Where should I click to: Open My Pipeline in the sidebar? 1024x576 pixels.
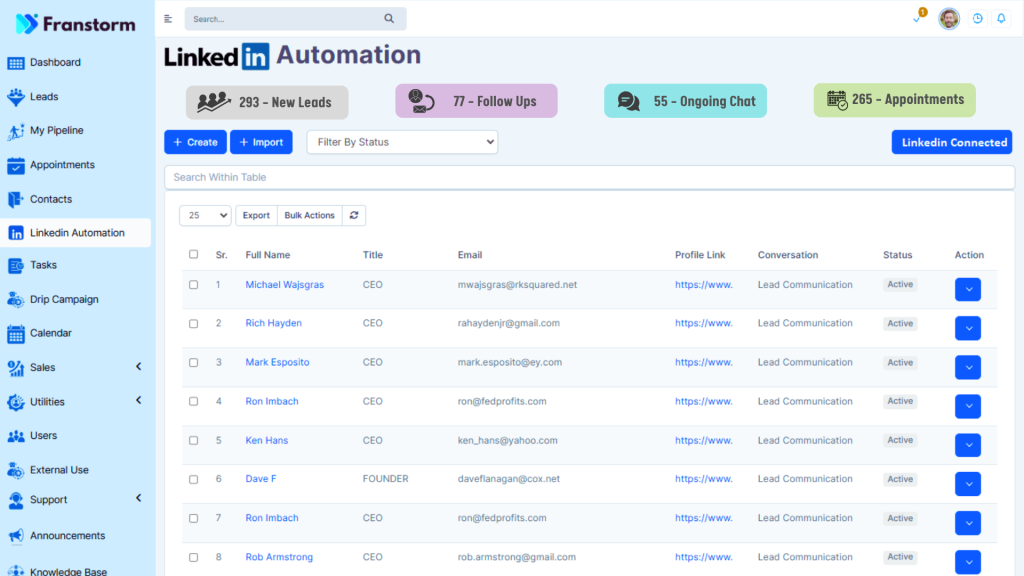click(56, 130)
